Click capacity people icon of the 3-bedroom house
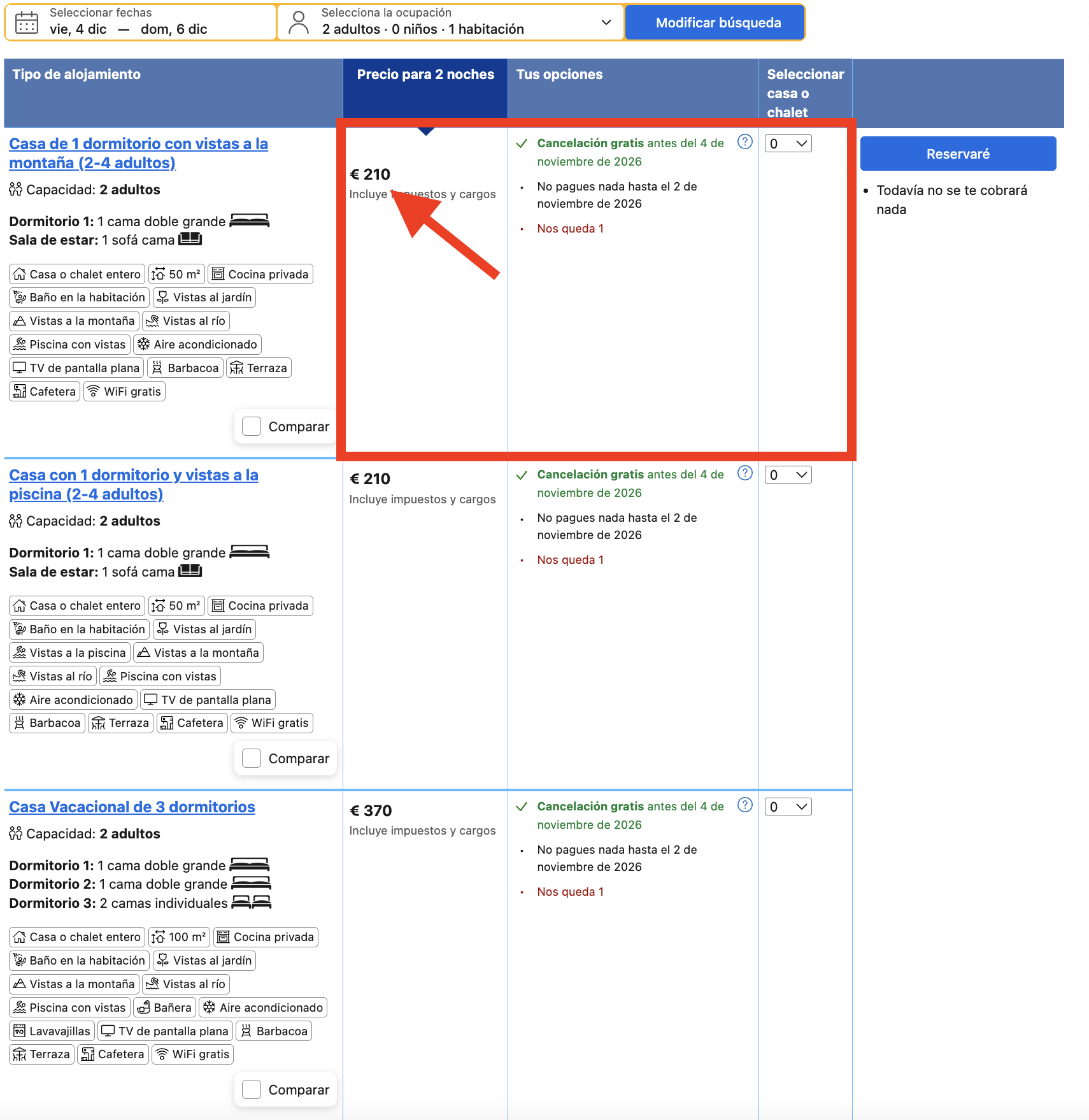Screen dimensions: 1089x1120 point(16,833)
